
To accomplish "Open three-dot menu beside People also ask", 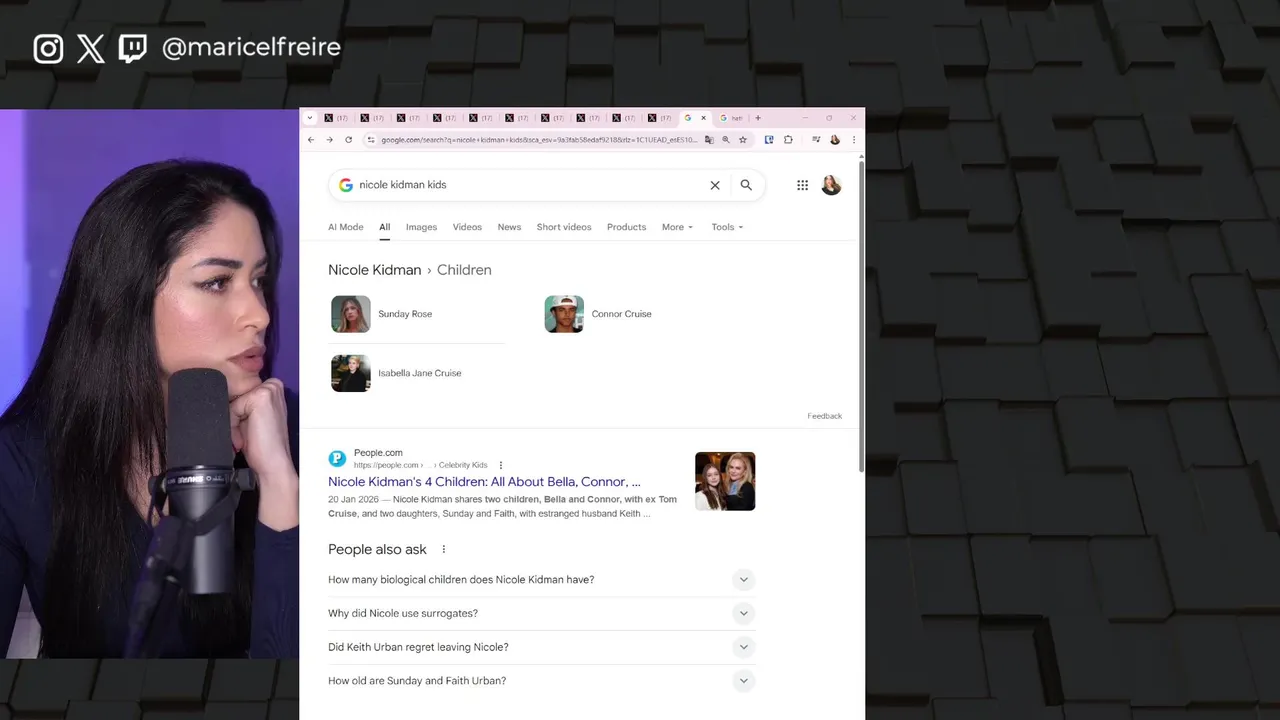I will click(x=444, y=549).
